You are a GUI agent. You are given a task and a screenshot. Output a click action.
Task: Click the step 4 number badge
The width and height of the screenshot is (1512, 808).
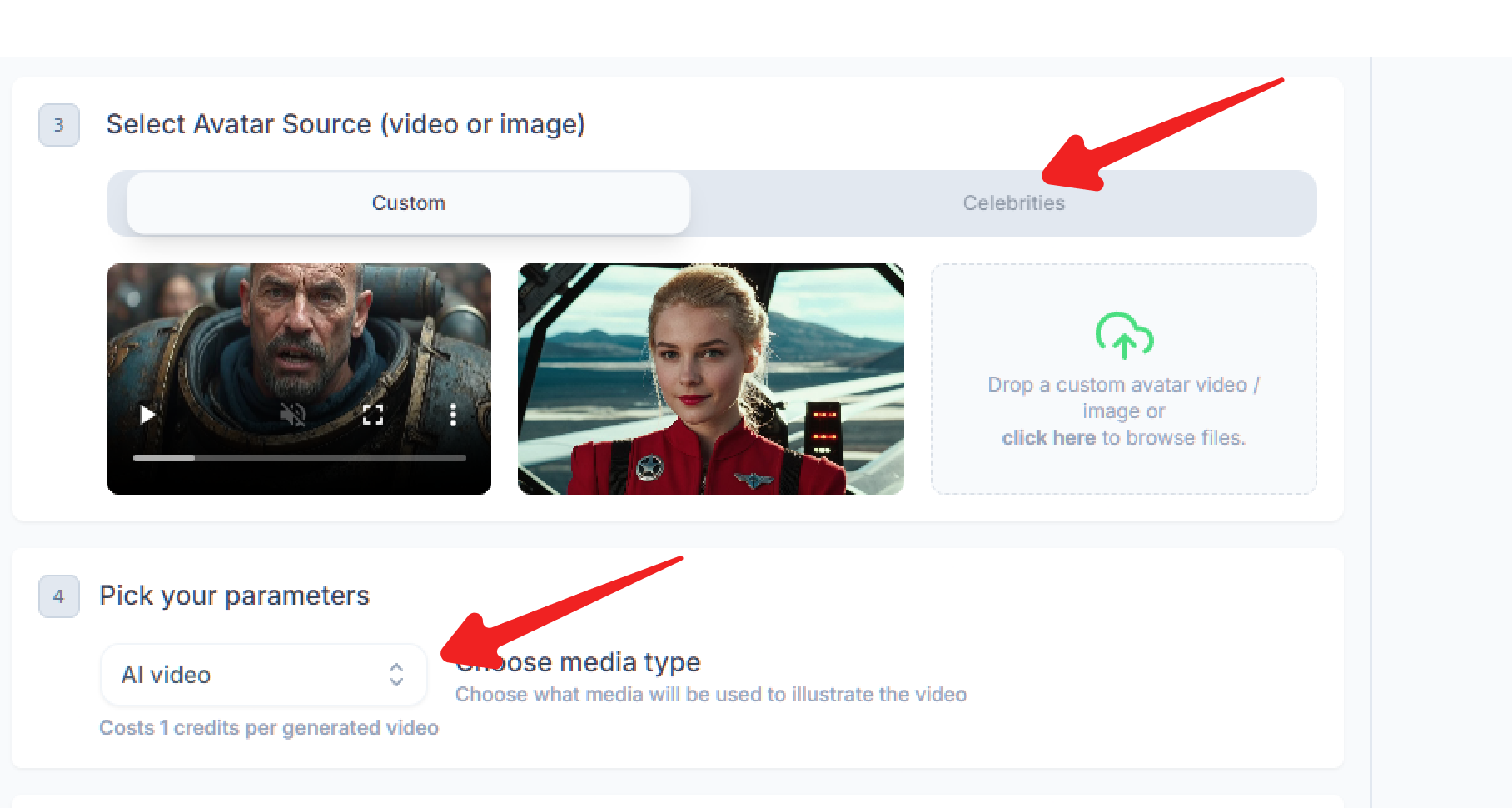[x=59, y=597]
